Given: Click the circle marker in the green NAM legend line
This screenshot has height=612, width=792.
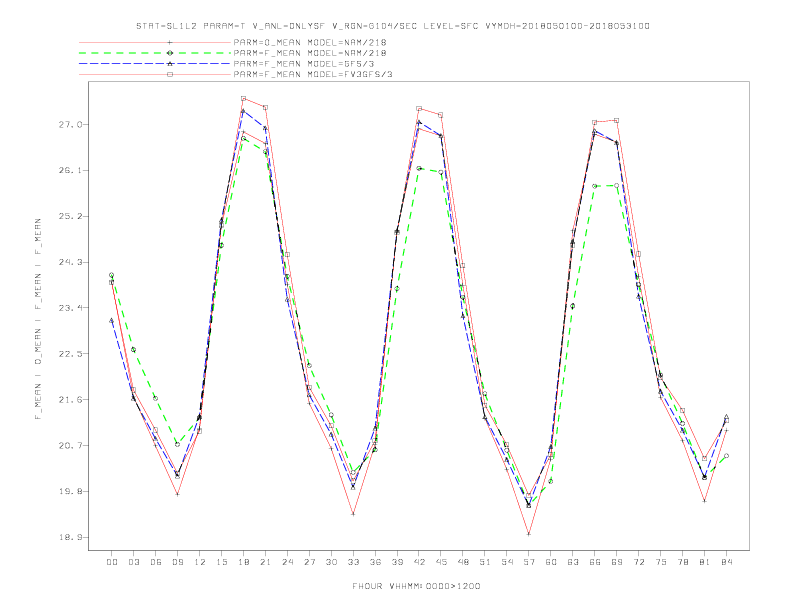Looking at the screenshot, I should [170, 53].
